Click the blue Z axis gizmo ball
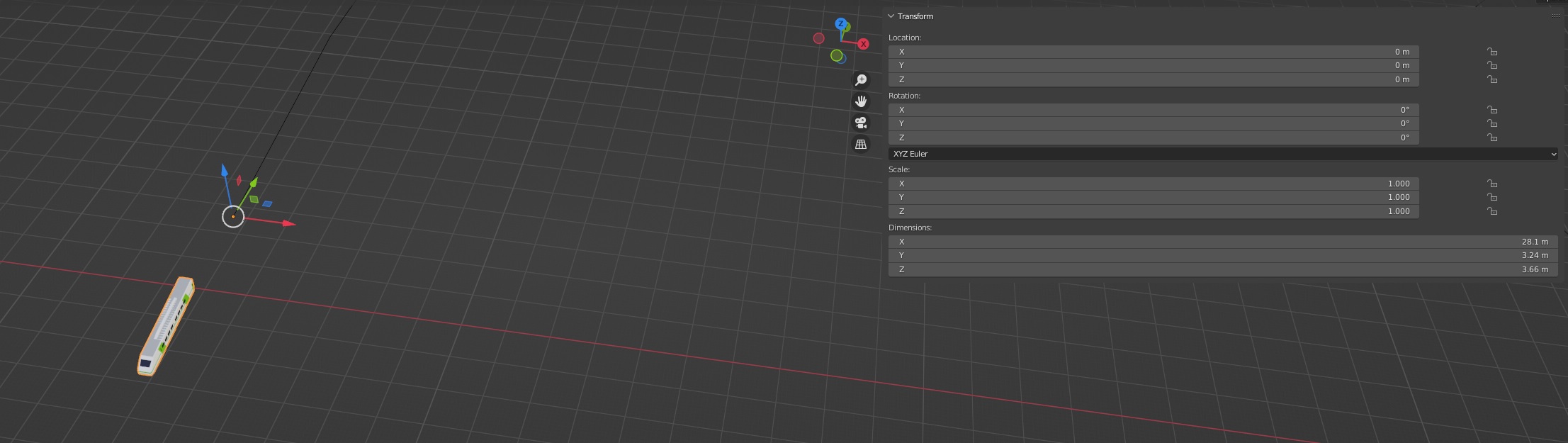This screenshot has width=1568, height=443. tap(840, 24)
